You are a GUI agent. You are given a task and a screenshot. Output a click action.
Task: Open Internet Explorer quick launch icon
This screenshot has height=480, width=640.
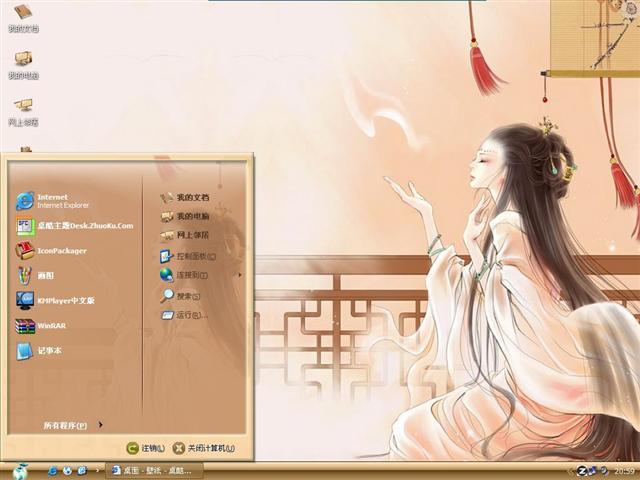tap(52, 471)
